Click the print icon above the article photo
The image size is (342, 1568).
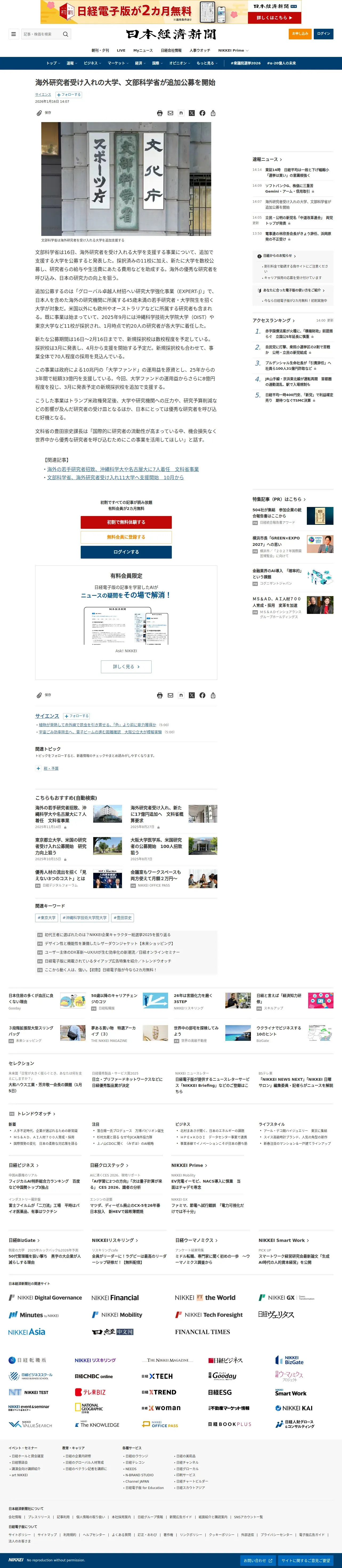[x=160, y=113]
